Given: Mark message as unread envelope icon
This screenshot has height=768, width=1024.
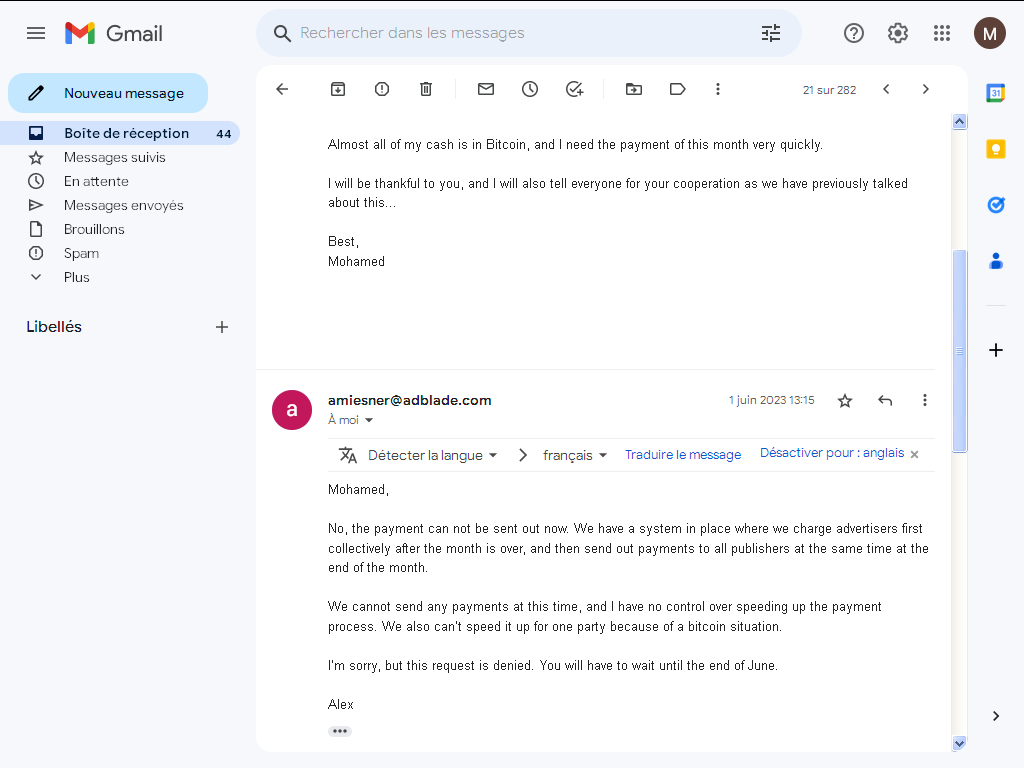Looking at the screenshot, I should click(x=486, y=89).
